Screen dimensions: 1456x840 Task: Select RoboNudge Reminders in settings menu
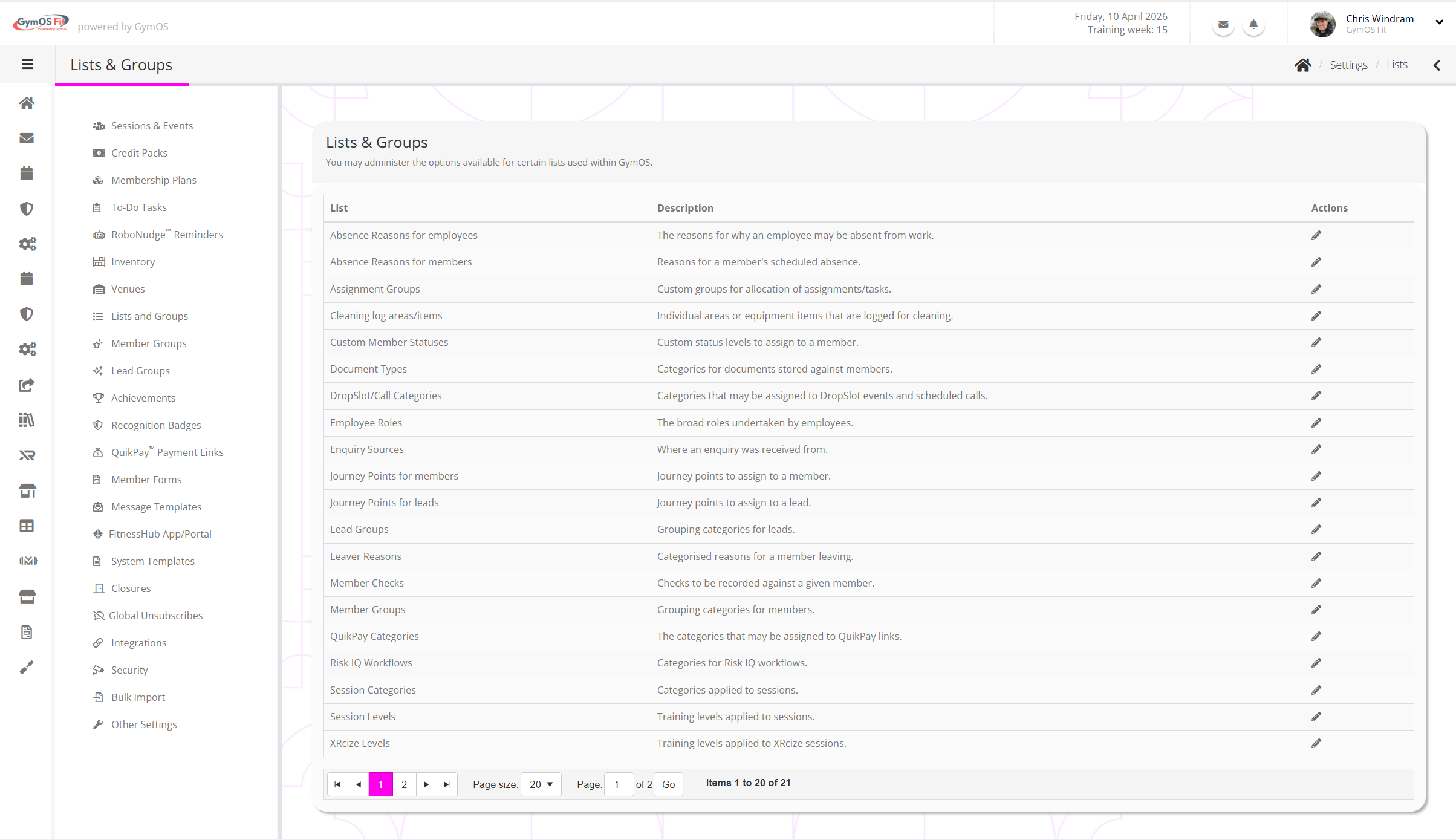tap(167, 235)
